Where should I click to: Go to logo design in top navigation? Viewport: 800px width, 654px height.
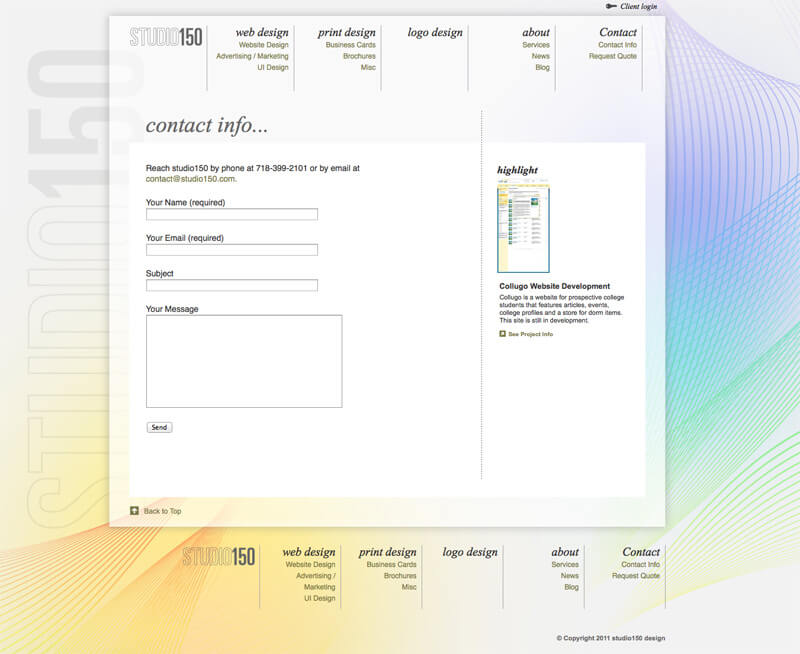(435, 32)
